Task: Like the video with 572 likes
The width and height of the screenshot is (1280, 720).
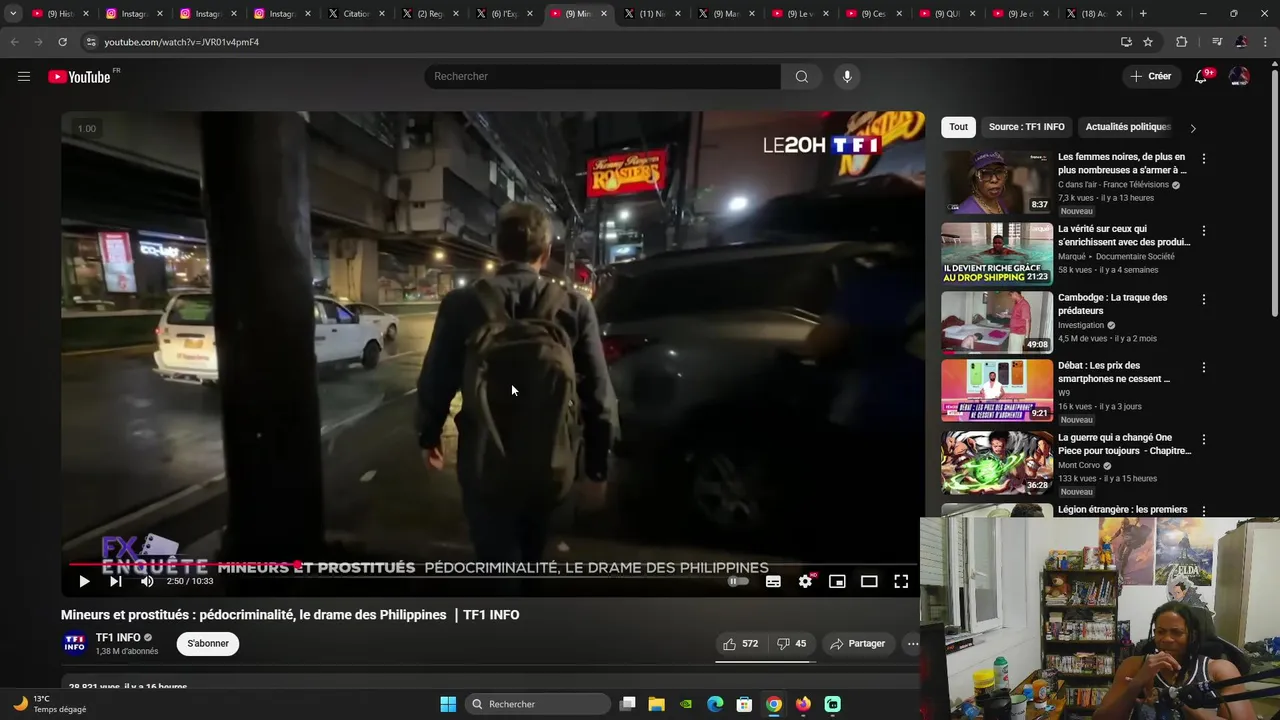Action: pos(740,644)
